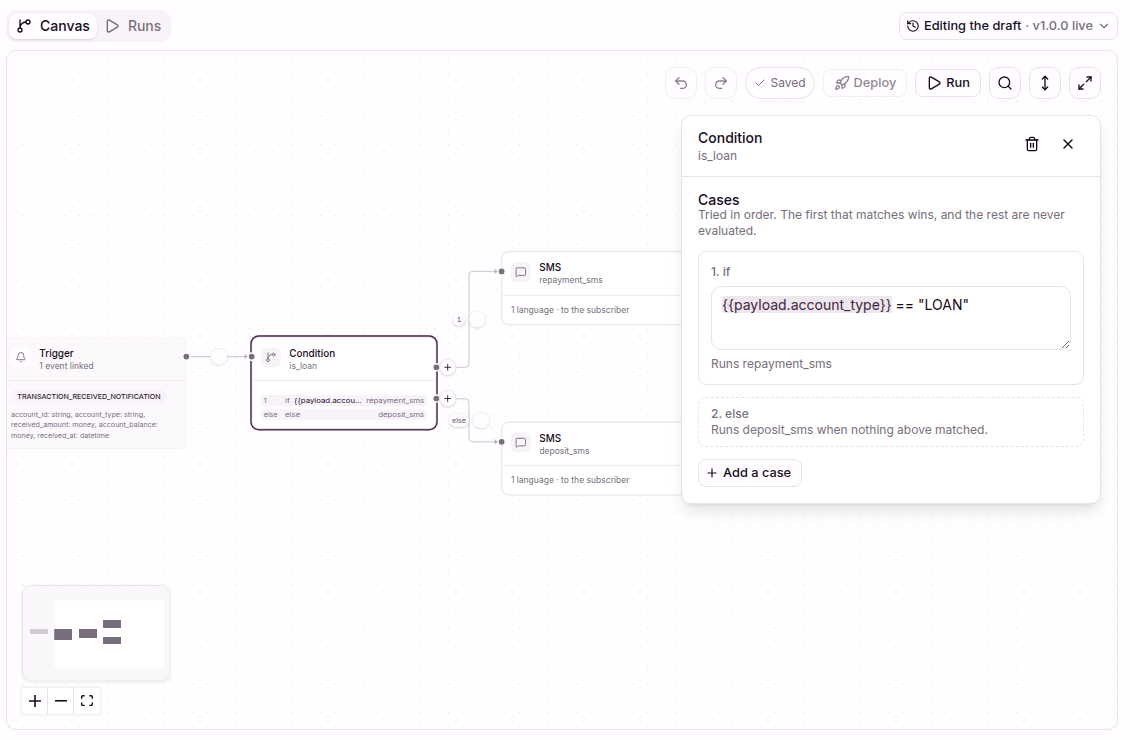Click the undo arrow icon
The height and width of the screenshot is (740, 1130).
pos(681,83)
